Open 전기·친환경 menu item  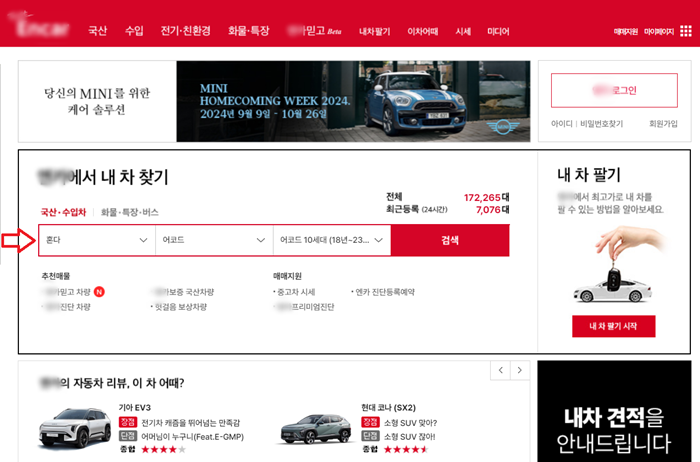185,31
